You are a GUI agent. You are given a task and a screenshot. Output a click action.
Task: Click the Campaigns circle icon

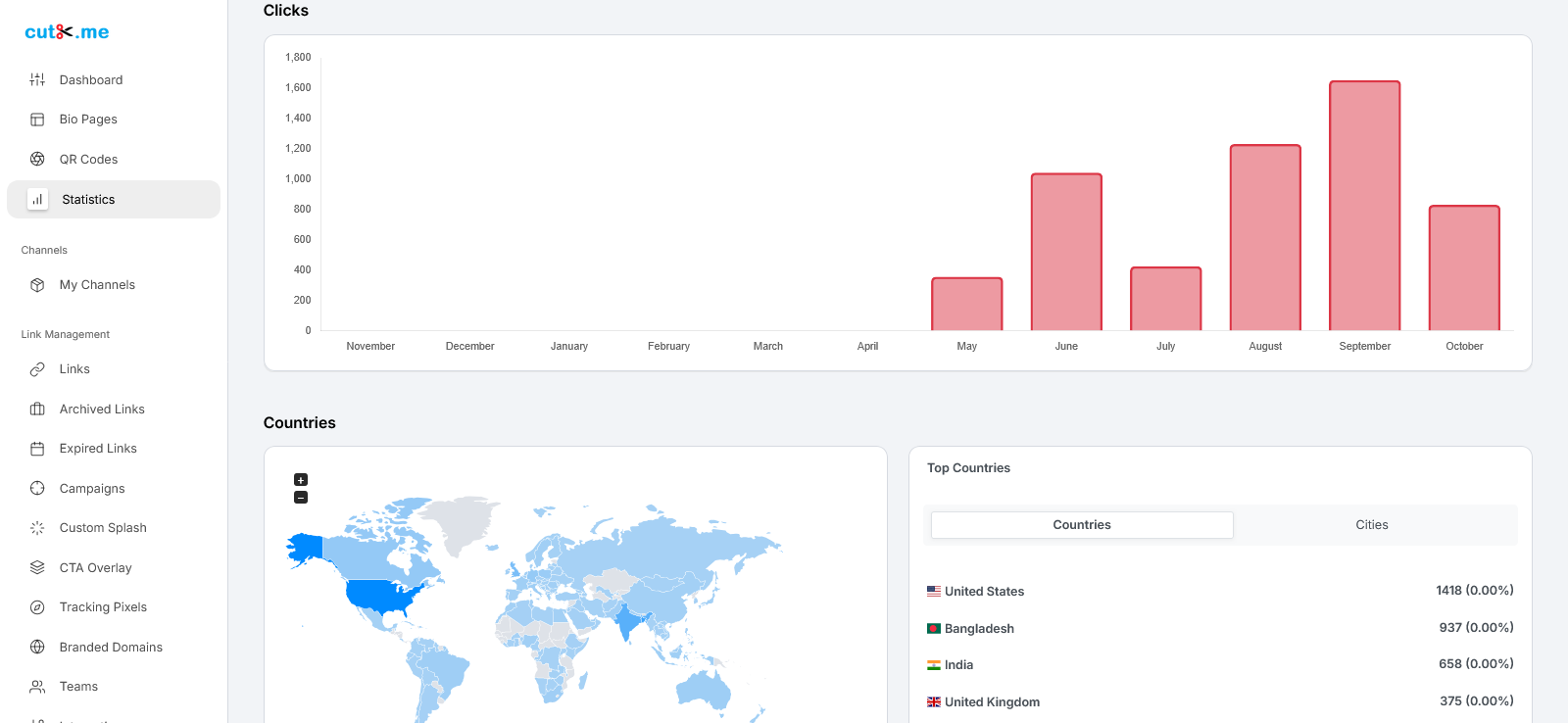click(37, 488)
